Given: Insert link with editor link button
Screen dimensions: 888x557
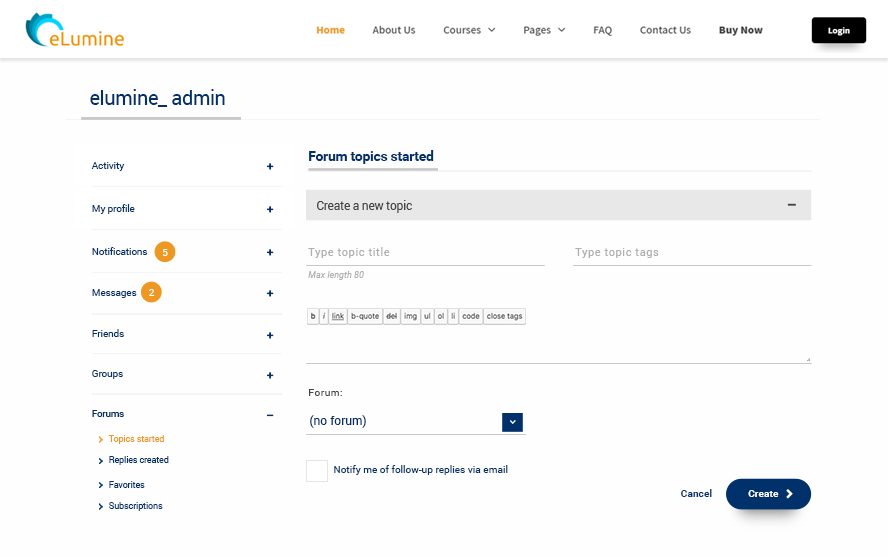Looking at the screenshot, I should (x=338, y=316).
